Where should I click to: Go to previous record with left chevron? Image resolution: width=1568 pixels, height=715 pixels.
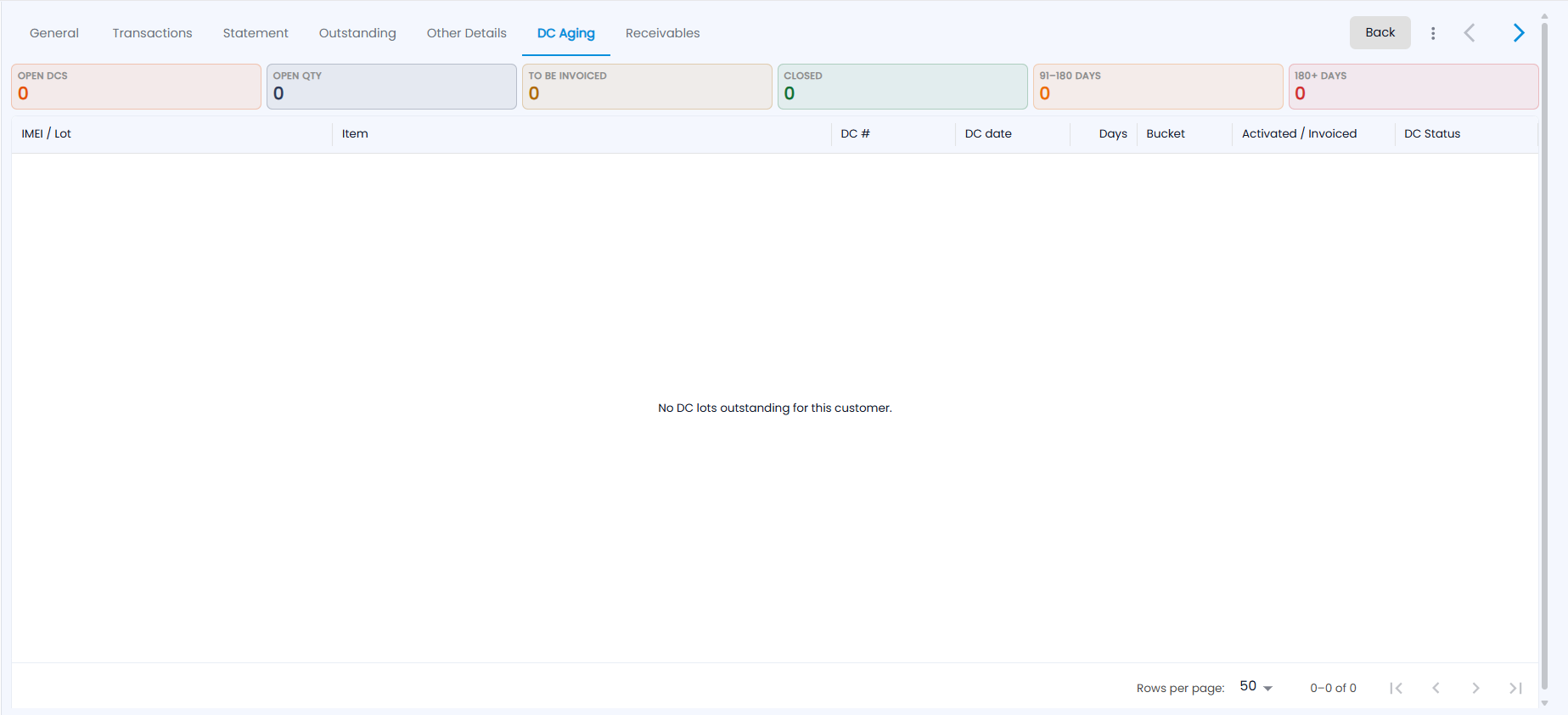tap(1470, 33)
